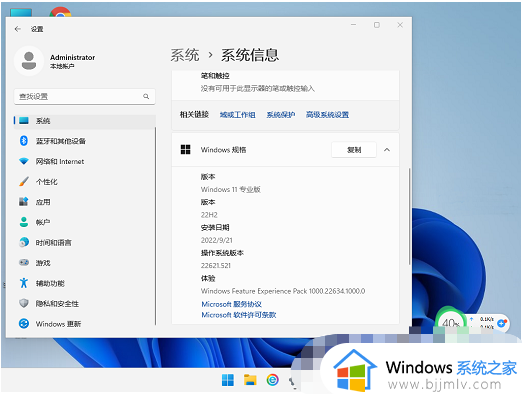
Task: Open the 系统保护 link
Action: [281, 115]
